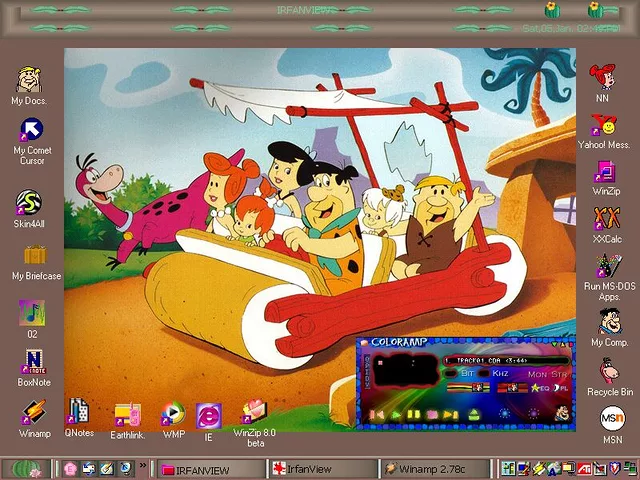The image size is (640, 480).
Task: Play the track in Coloramp player
Action: tap(396, 415)
